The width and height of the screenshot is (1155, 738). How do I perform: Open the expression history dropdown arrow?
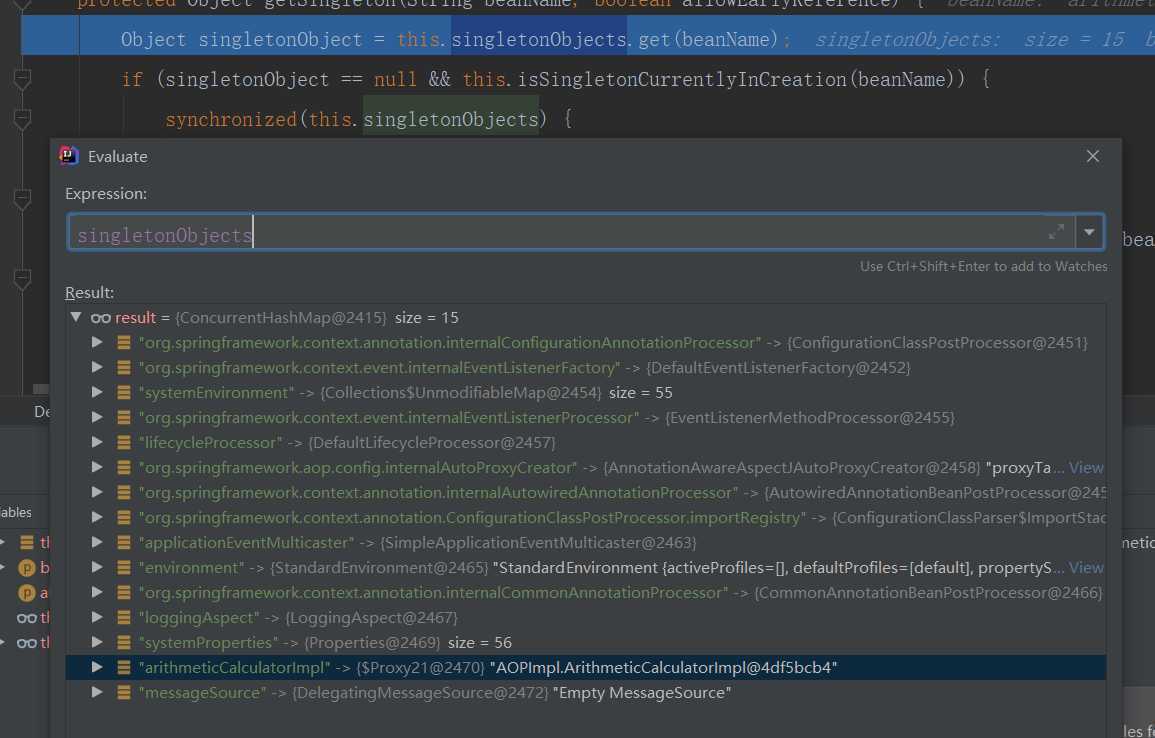[x=1089, y=232]
